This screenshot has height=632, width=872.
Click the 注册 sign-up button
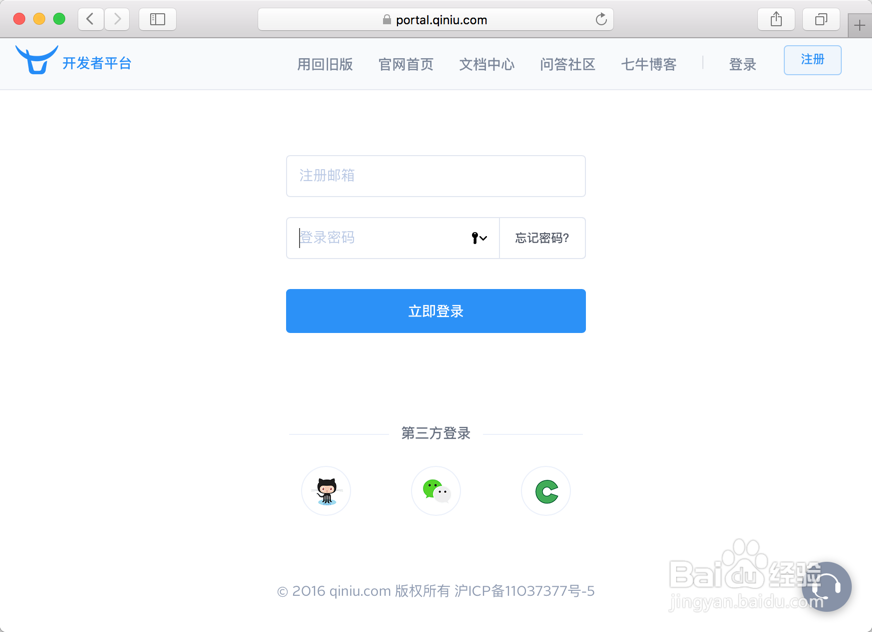point(812,60)
